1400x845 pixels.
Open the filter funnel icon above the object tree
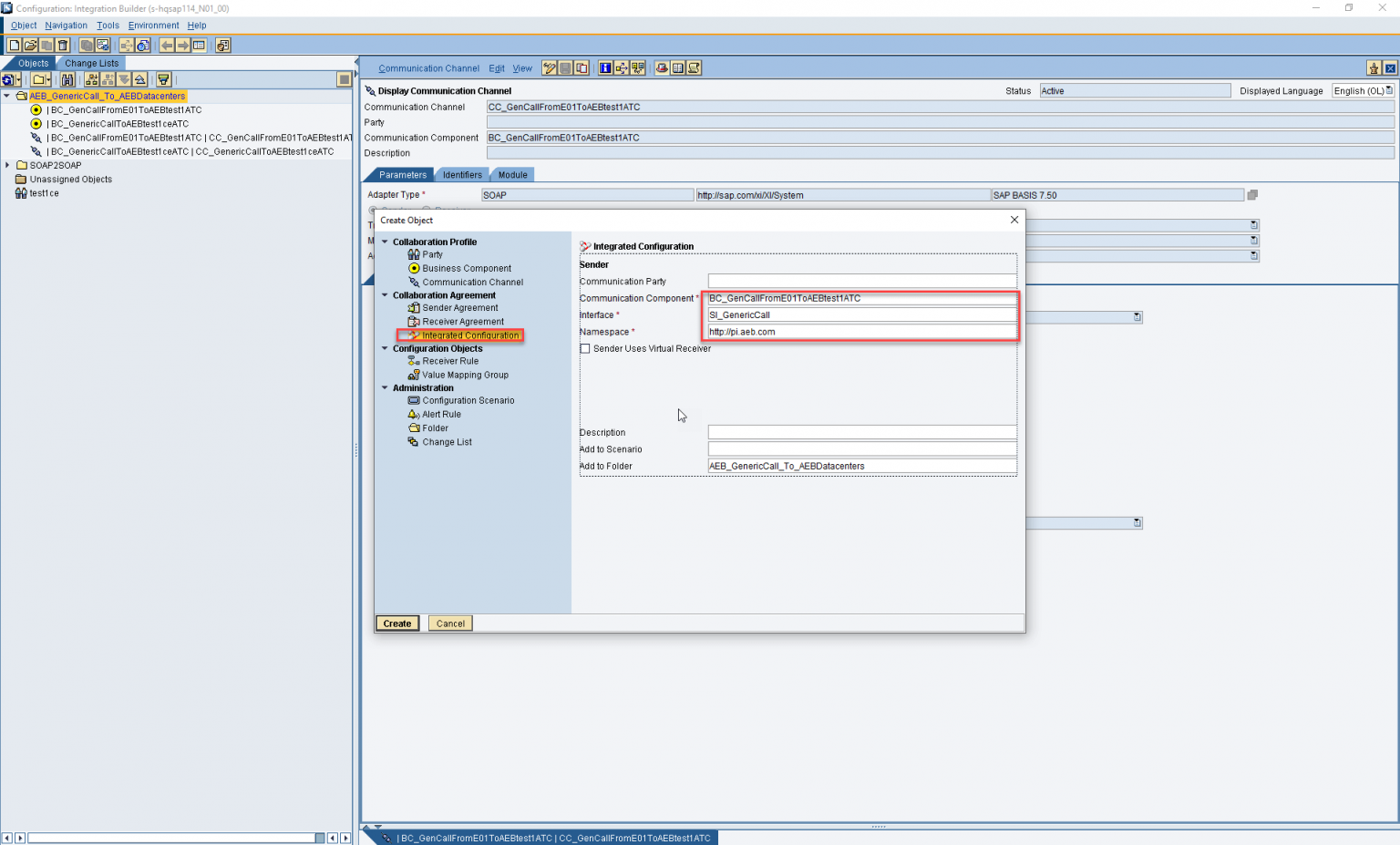pos(162,79)
